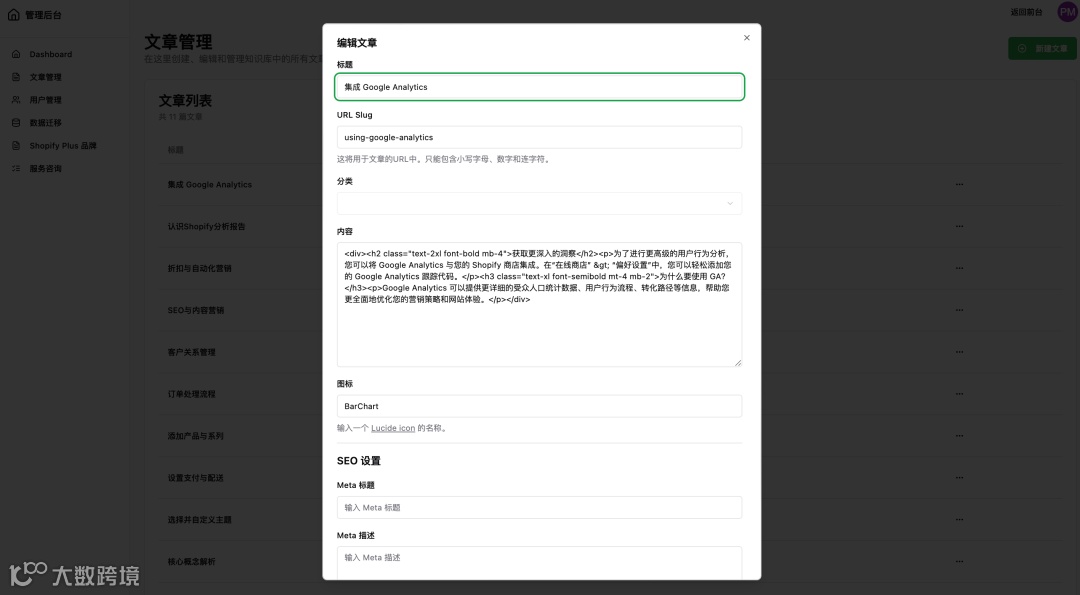Click the 数据迁移 database icon in the sidebar

(x=16, y=123)
